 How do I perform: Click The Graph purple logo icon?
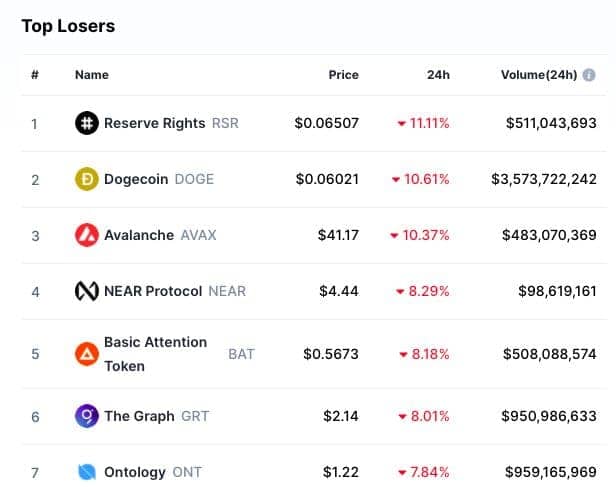[86, 416]
